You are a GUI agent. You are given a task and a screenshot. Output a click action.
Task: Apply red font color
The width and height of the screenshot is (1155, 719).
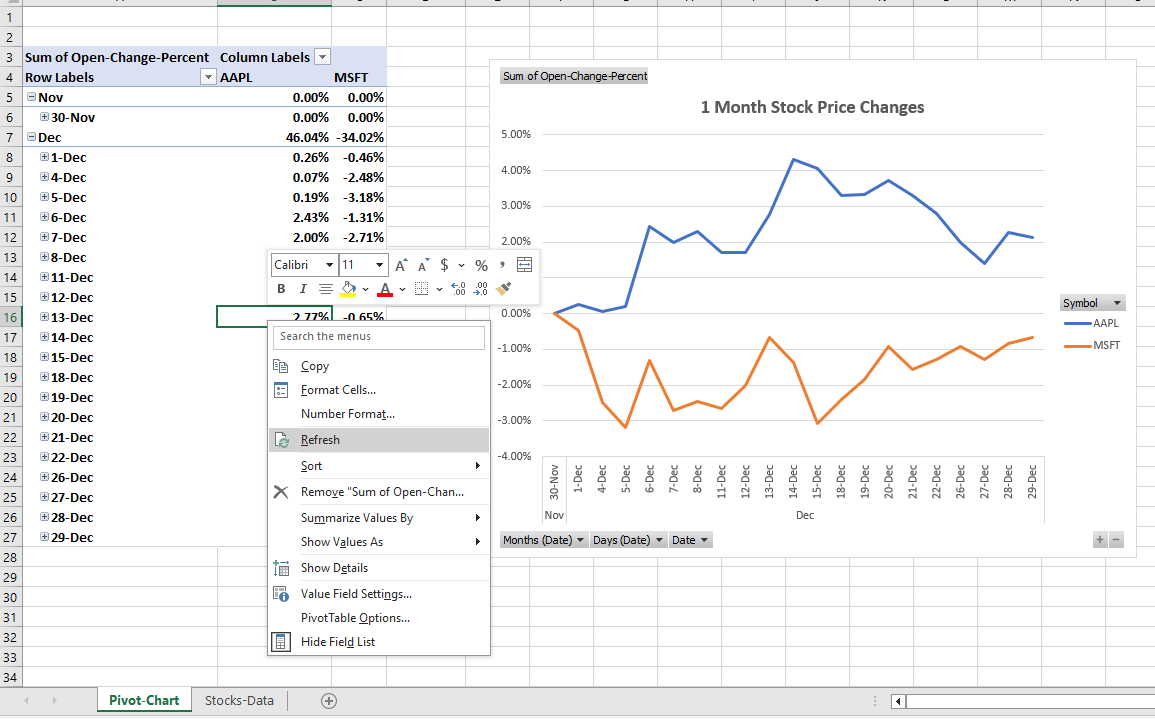pos(385,289)
